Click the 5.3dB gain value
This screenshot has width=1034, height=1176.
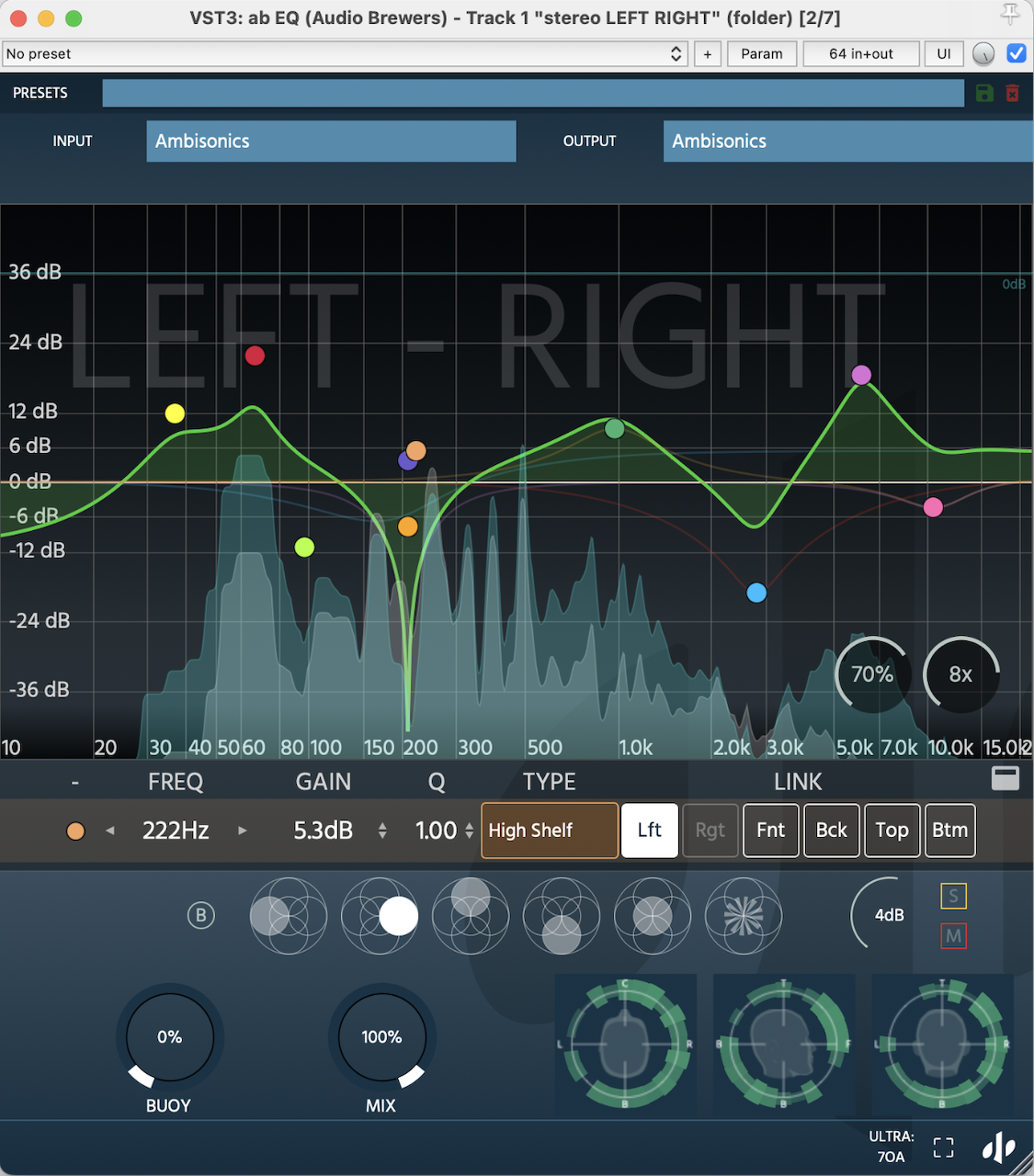point(323,831)
